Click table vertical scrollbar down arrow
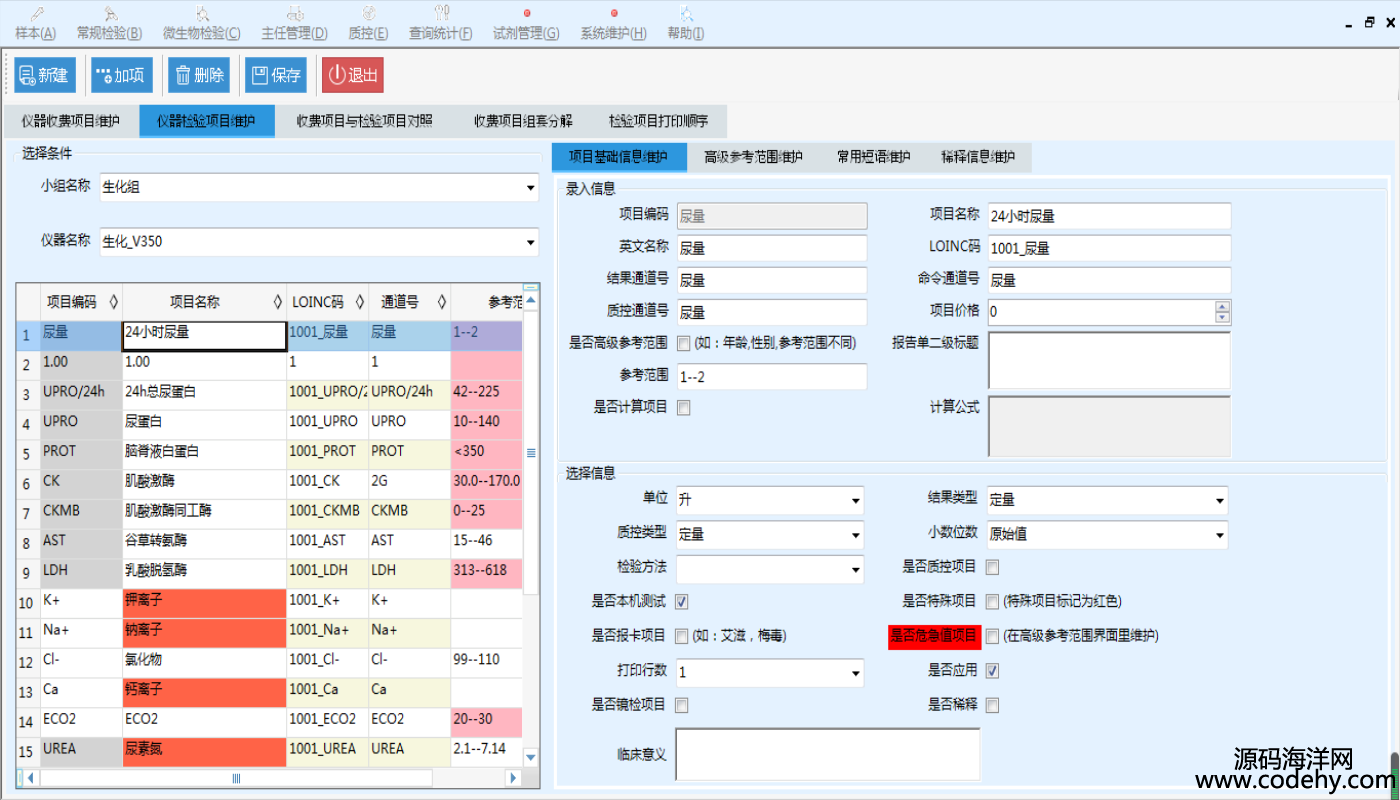Viewport: 1400px width, 800px height. pyautogui.click(x=531, y=757)
